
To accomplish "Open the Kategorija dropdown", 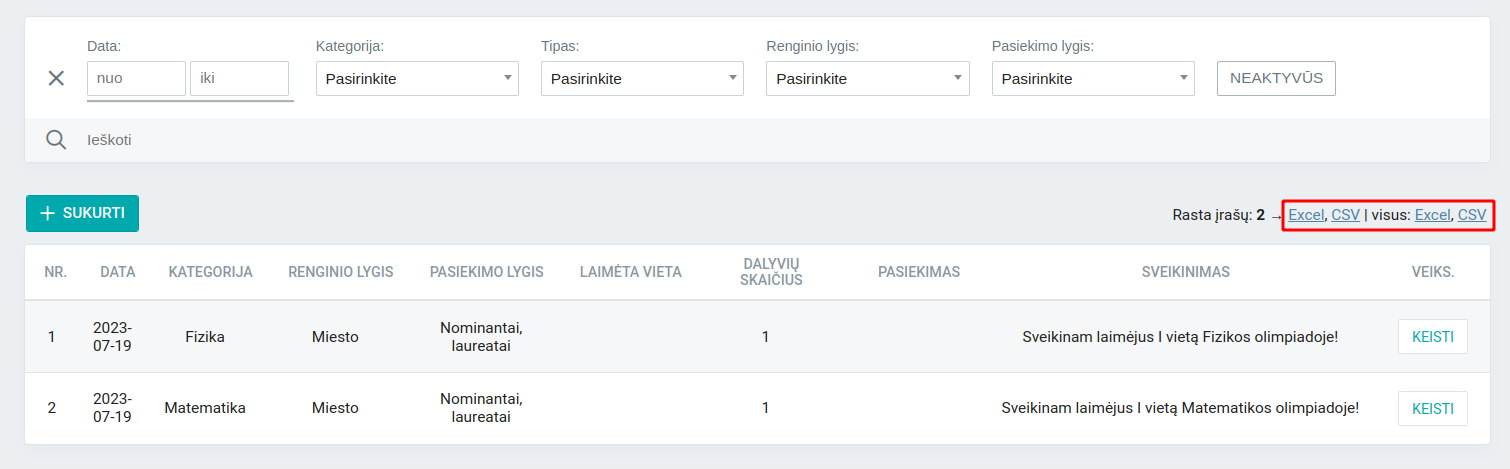I will click(417, 79).
